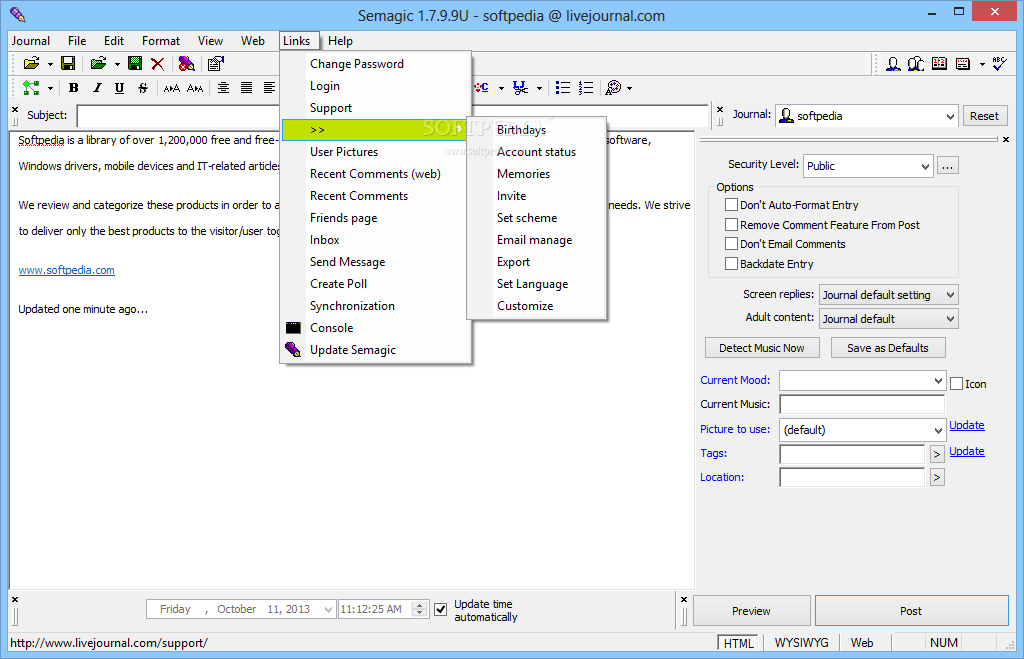Click Save as Defaults button
Viewport: 1024px width, 659px height.
888,348
